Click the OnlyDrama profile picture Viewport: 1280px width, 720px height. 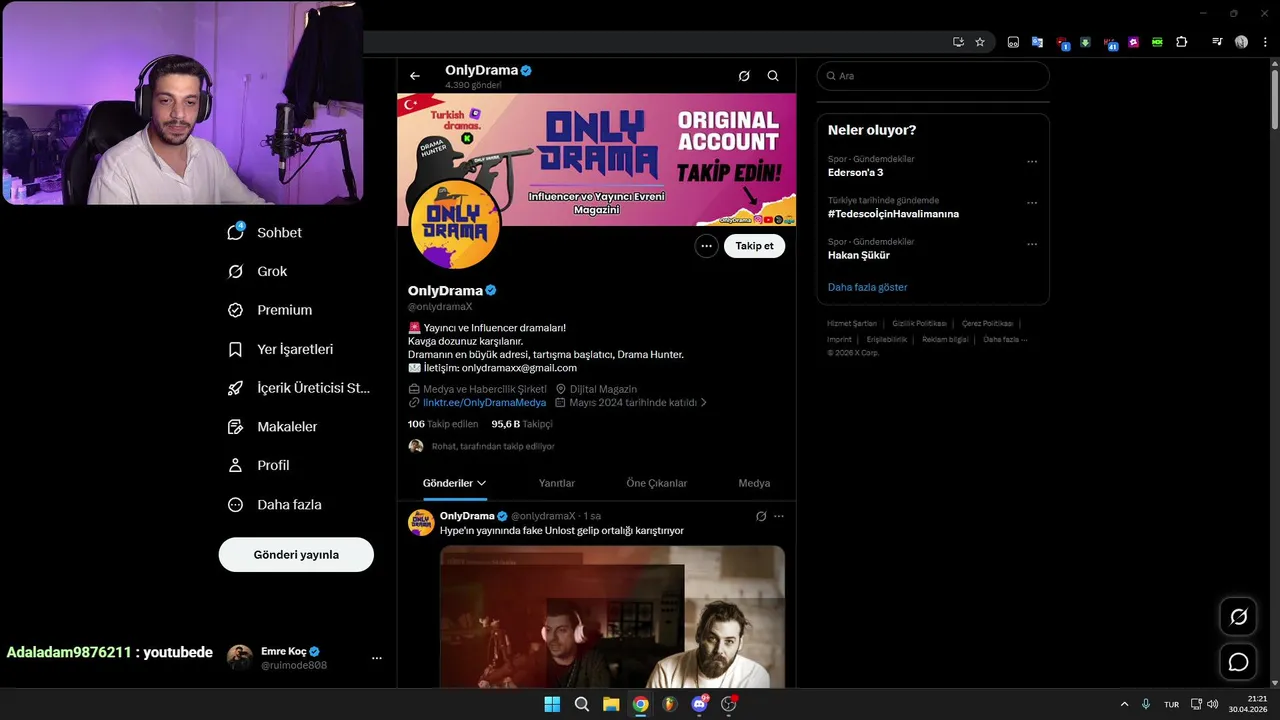click(x=455, y=225)
